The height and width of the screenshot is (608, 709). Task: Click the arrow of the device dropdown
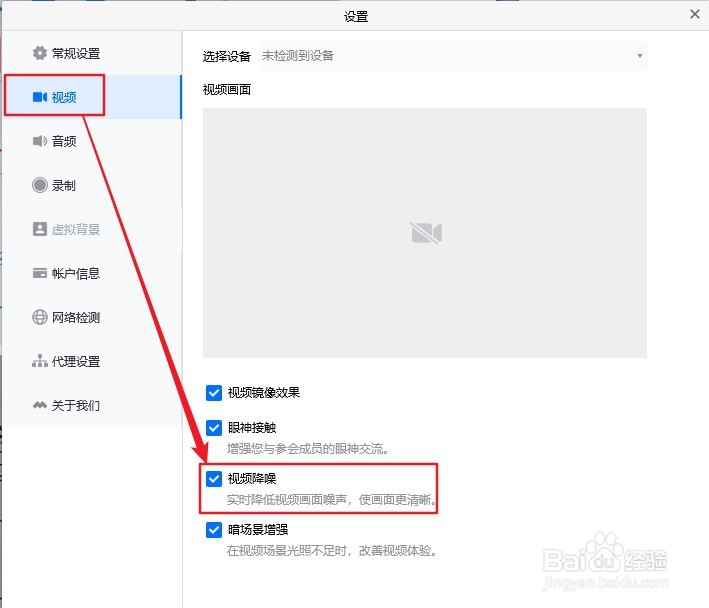pyautogui.click(x=639, y=56)
